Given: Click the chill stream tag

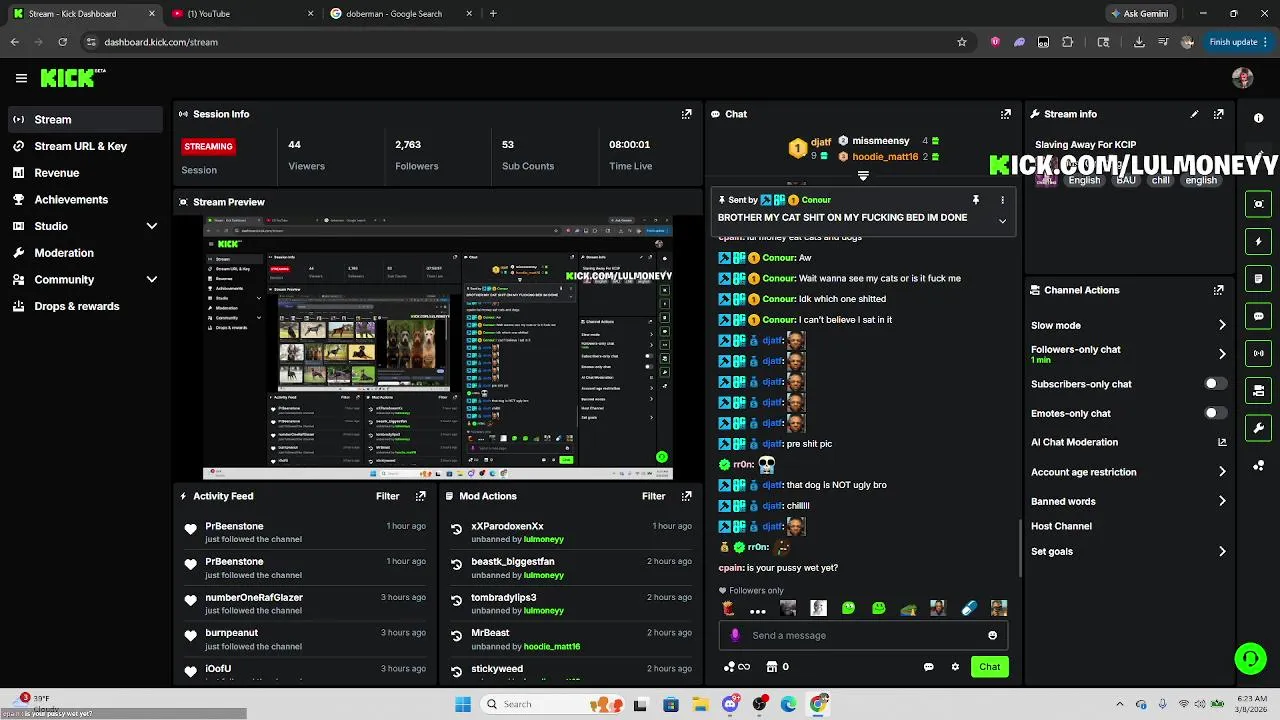Looking at the screenshot, I should [1160, 180].
